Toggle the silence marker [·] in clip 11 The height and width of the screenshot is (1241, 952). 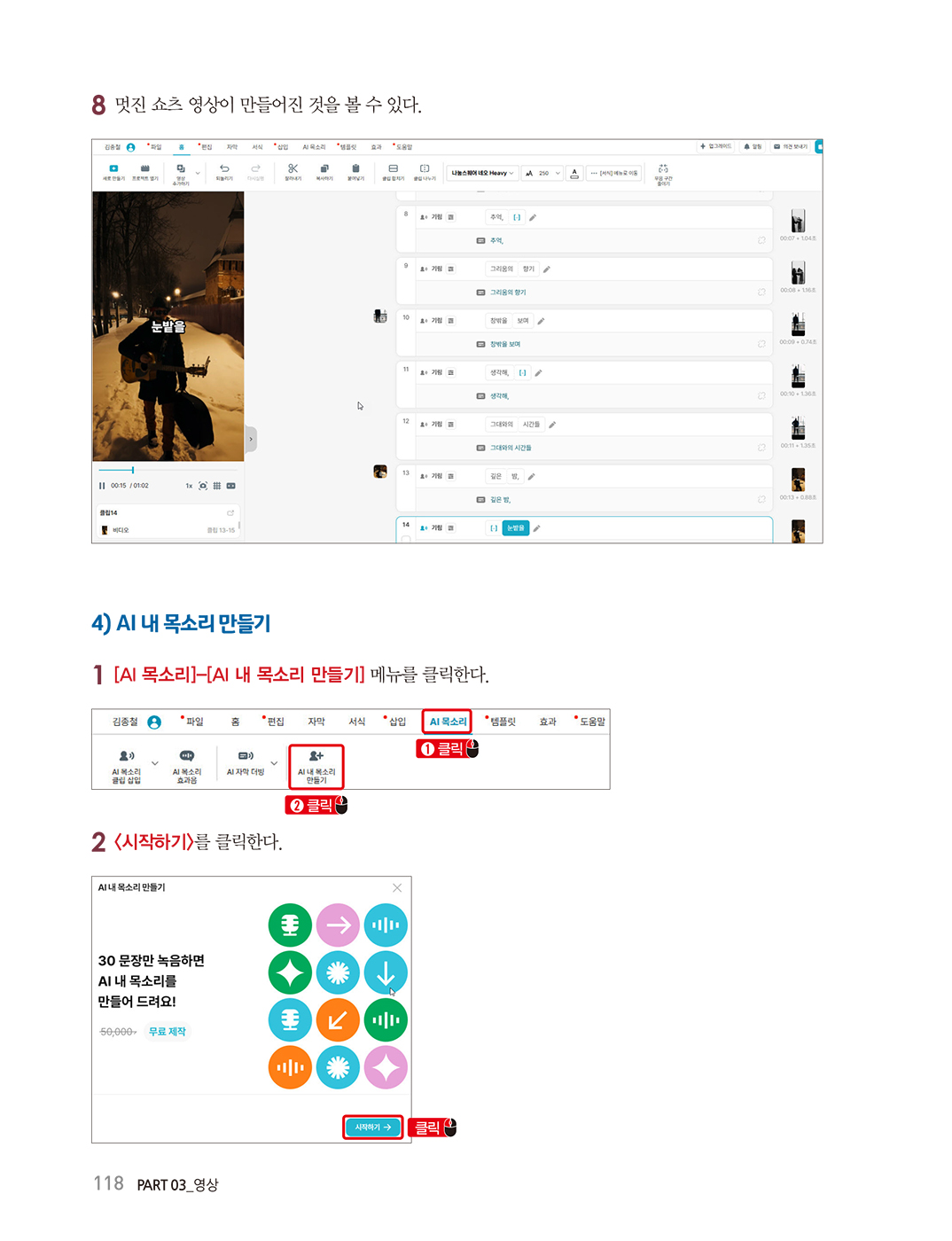tap(522, 372)
